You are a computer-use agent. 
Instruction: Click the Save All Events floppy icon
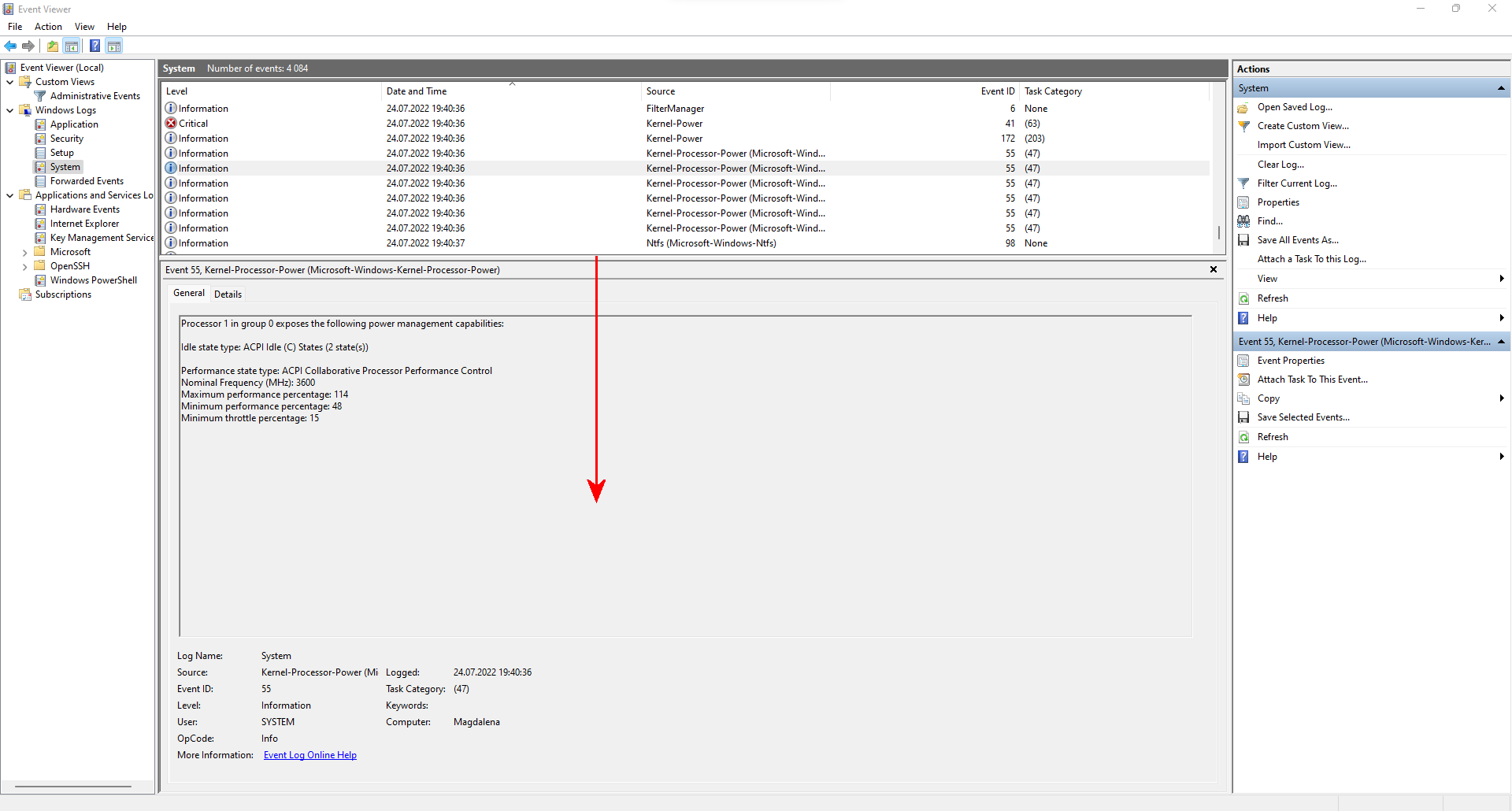1243,240
